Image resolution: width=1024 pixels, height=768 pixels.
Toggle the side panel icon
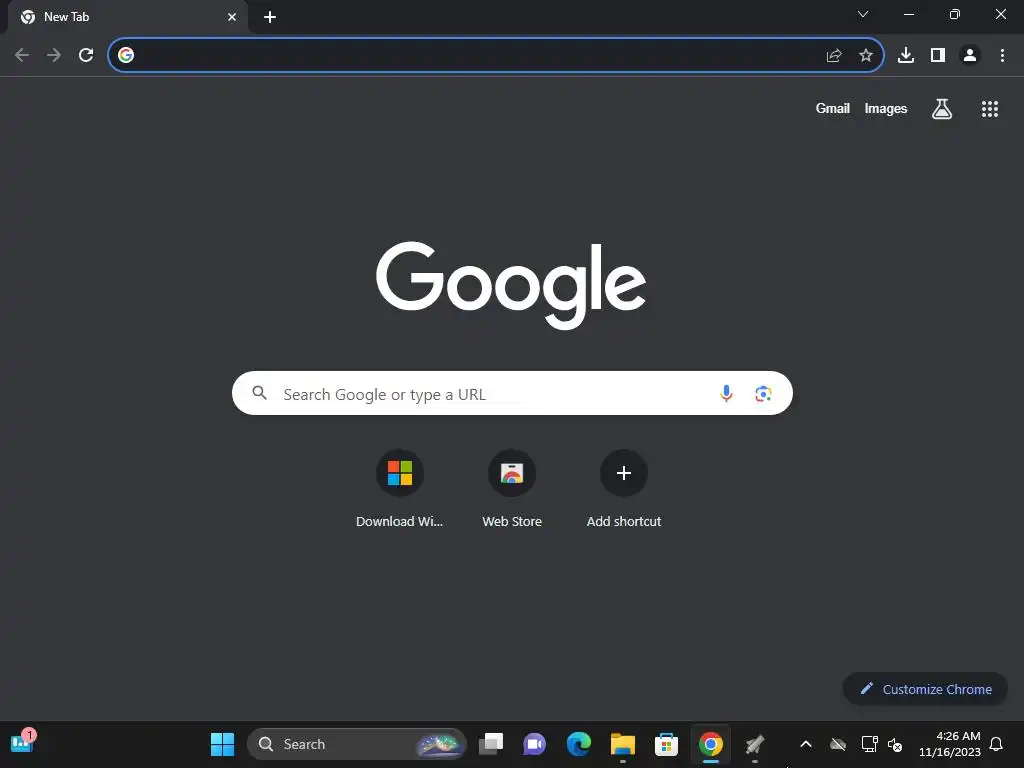[x=938, y=55]
